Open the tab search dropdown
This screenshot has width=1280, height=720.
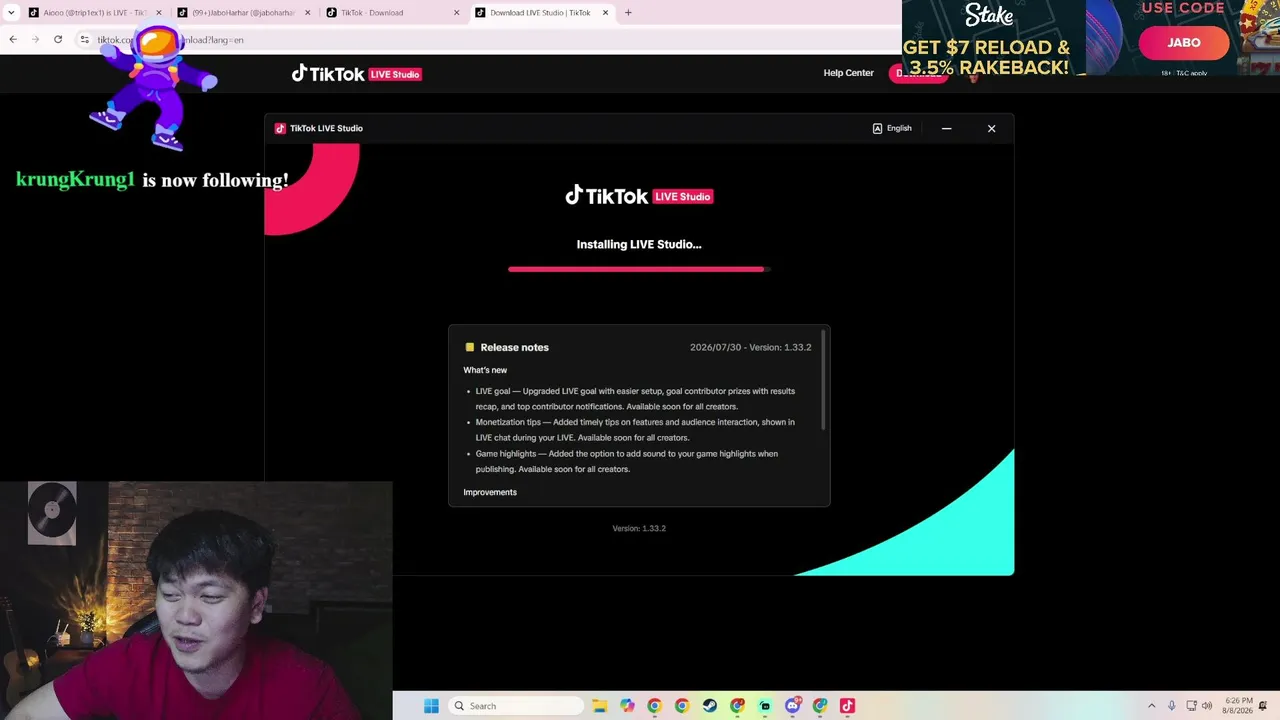10,13
